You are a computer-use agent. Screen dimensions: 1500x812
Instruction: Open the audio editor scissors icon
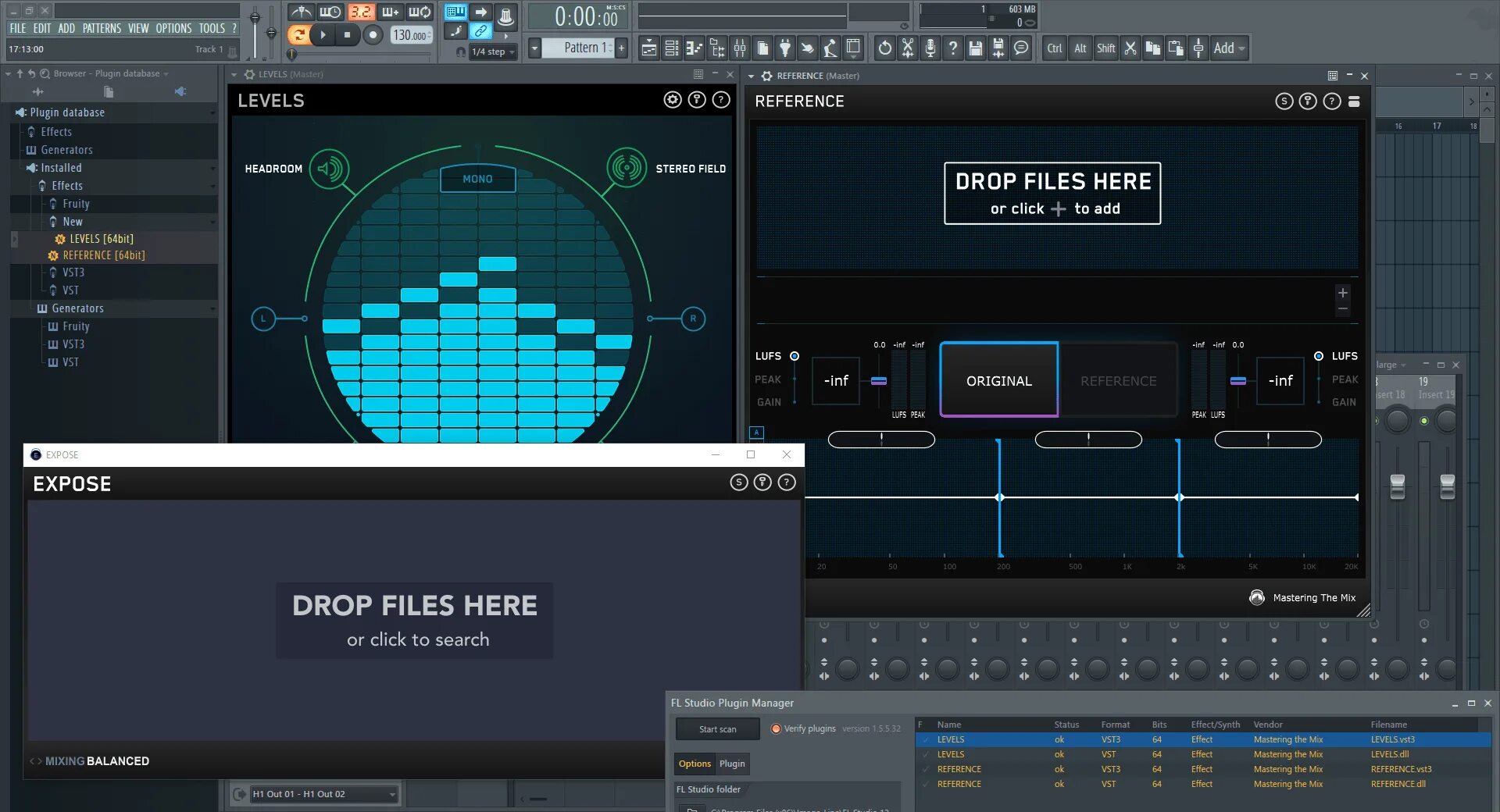click(907, 48)
